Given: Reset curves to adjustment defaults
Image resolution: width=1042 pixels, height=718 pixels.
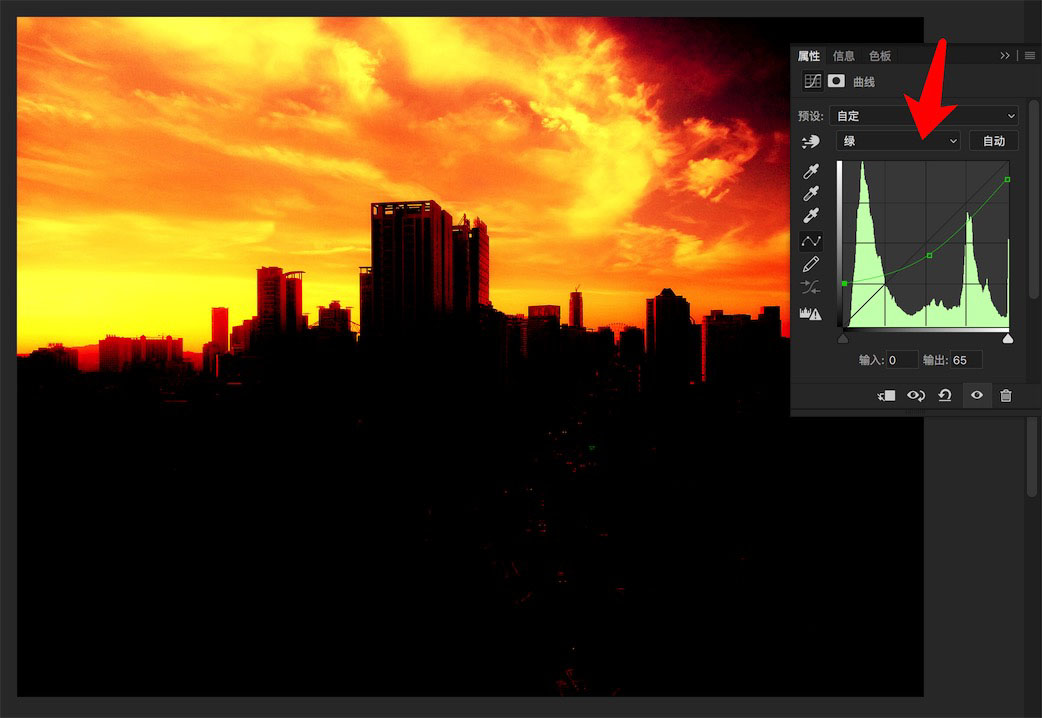Looking at the screenshot, I should coord(945,396).
